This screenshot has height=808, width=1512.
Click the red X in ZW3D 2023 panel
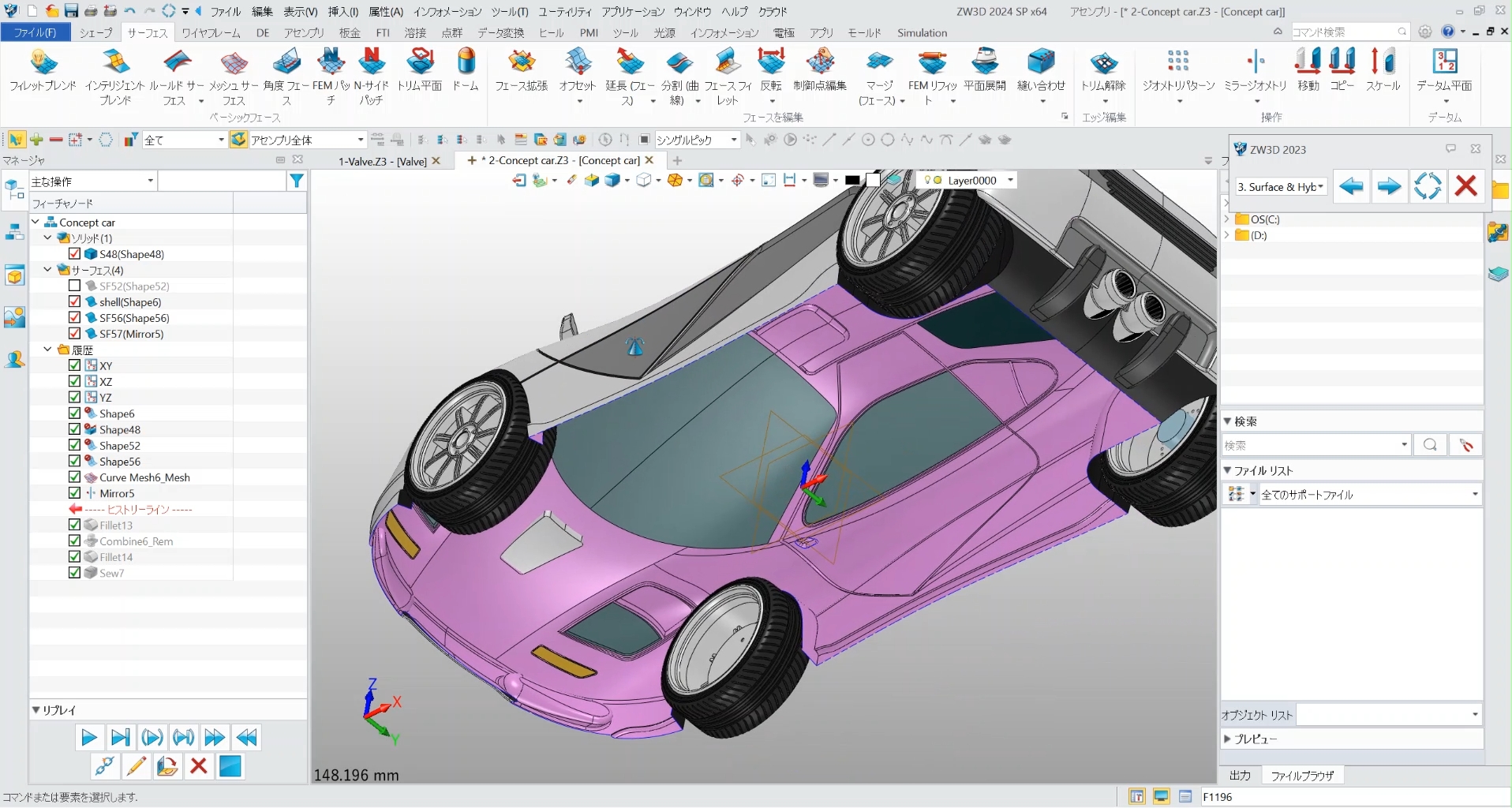tap(1466, 187)
